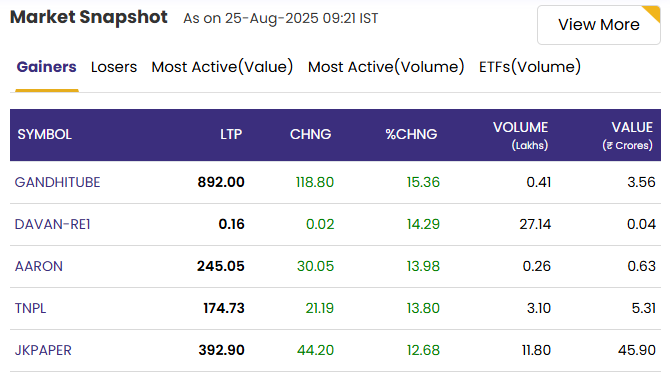
Task: Click the CHNG column header
Action: 311,135
